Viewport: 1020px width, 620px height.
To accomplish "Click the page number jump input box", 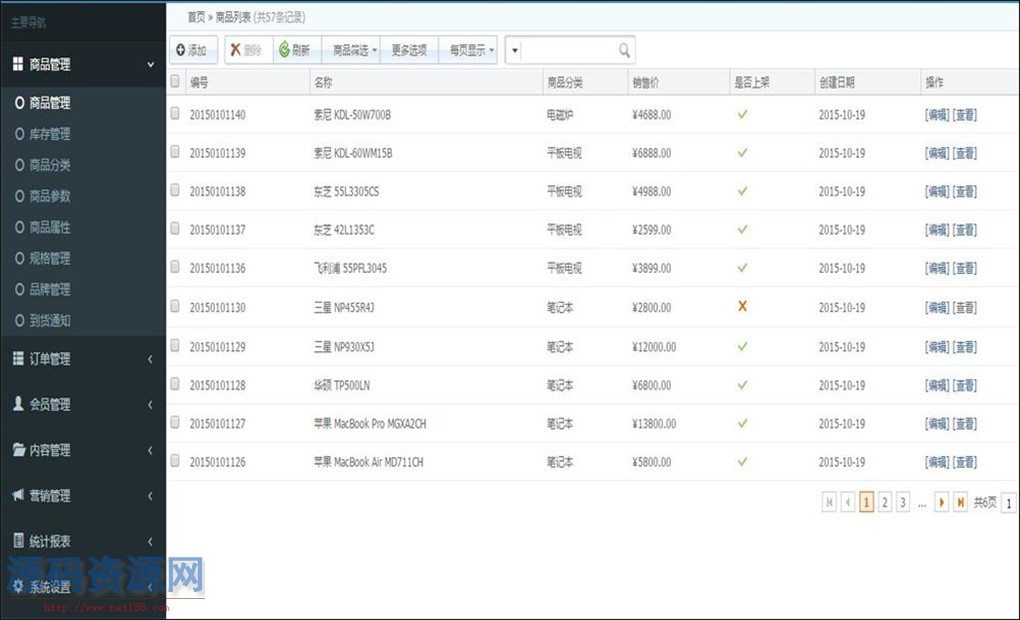I will pyautogui.click(x=1008, y=502).
